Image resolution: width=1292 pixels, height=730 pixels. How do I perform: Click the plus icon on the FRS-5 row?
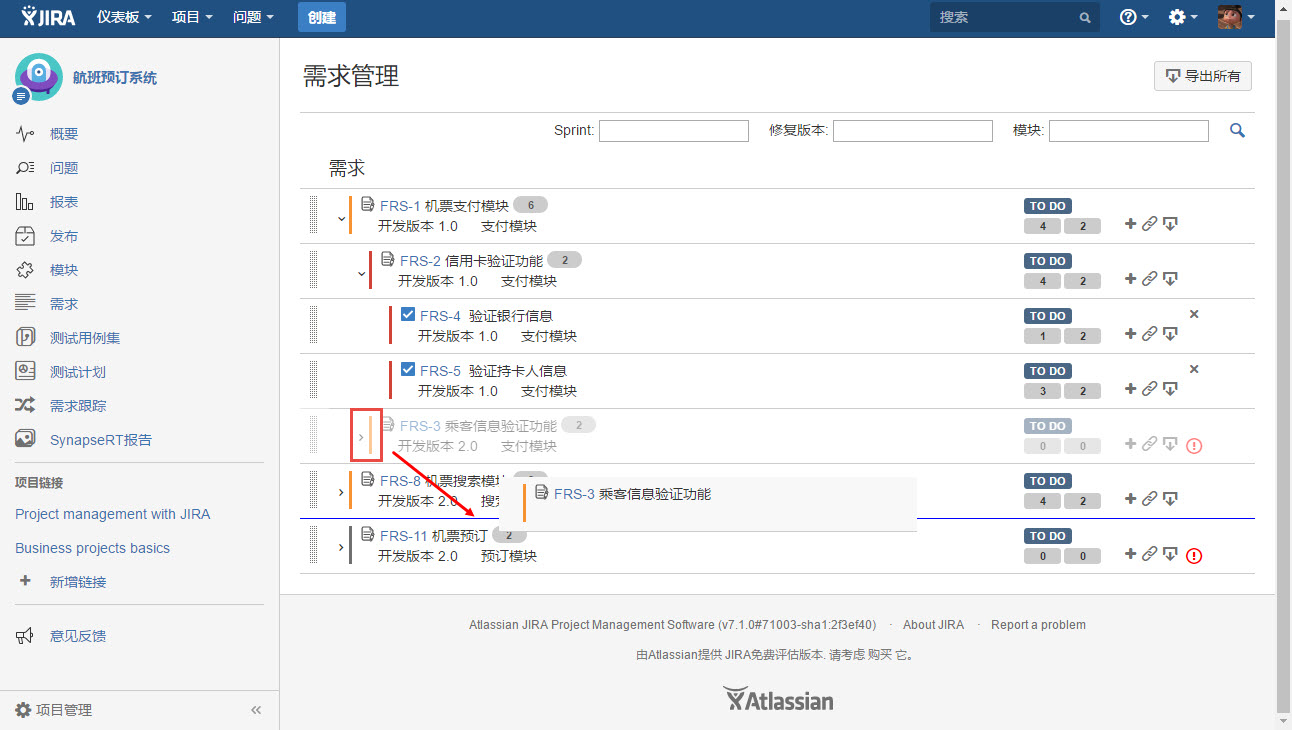click(1130, 389)
